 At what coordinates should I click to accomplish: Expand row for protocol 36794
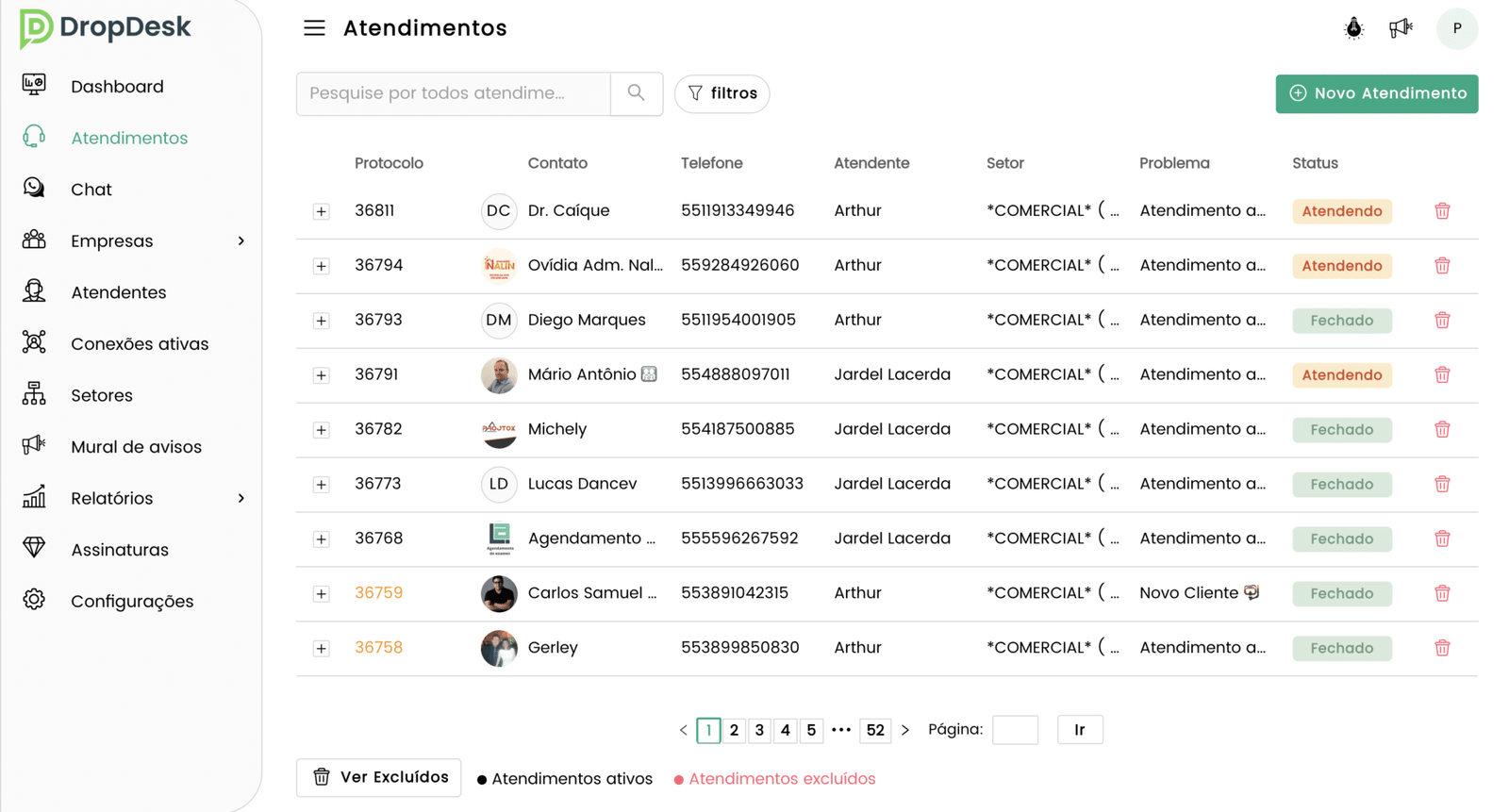pos(322,266)
